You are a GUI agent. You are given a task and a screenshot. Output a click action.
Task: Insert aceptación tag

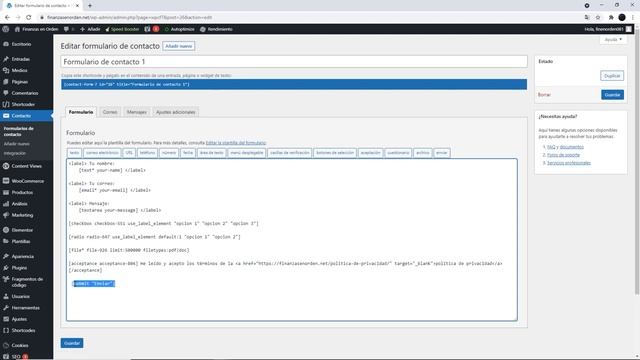tap(371, 153)
